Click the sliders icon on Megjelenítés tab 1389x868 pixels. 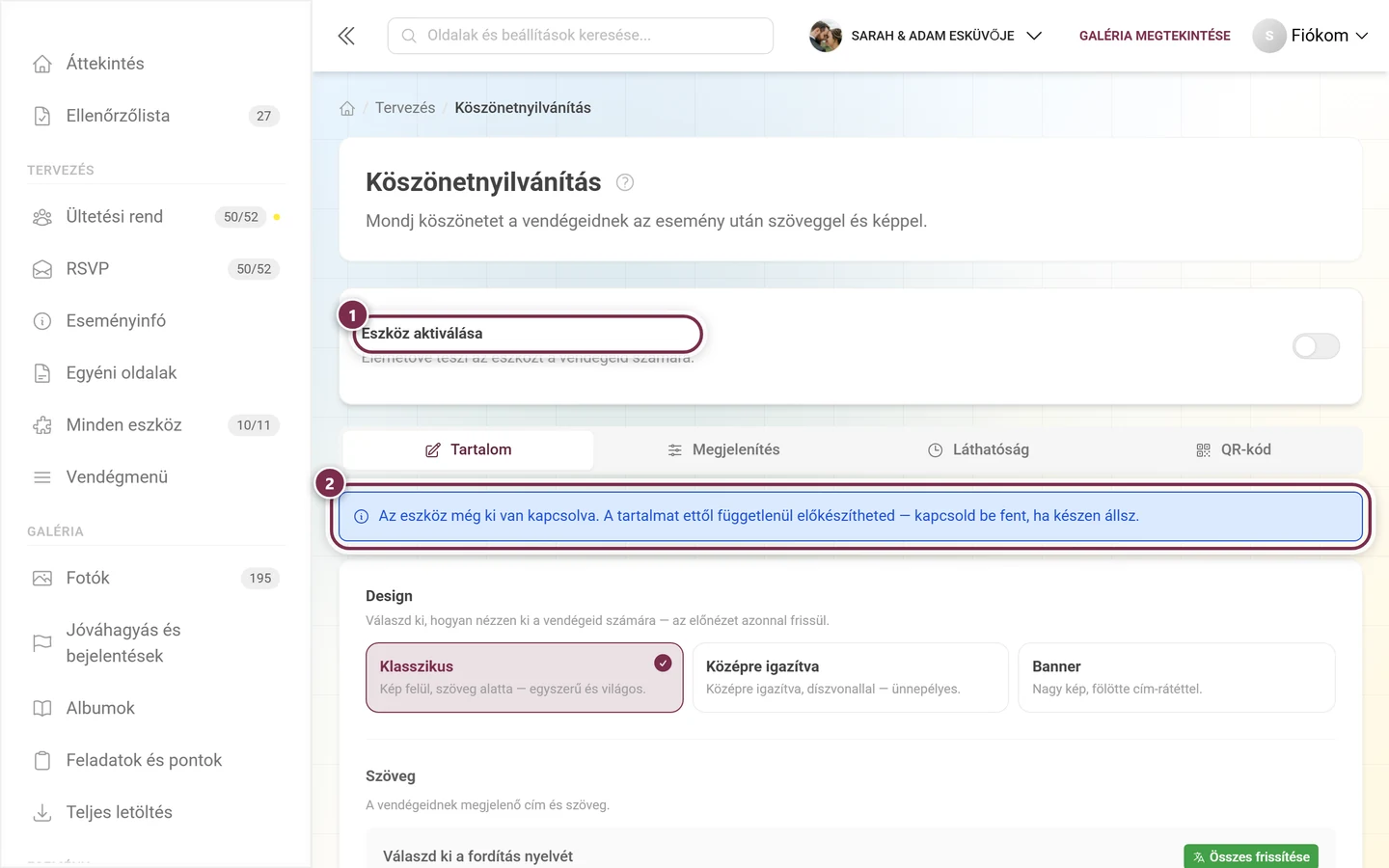[675, 450]
